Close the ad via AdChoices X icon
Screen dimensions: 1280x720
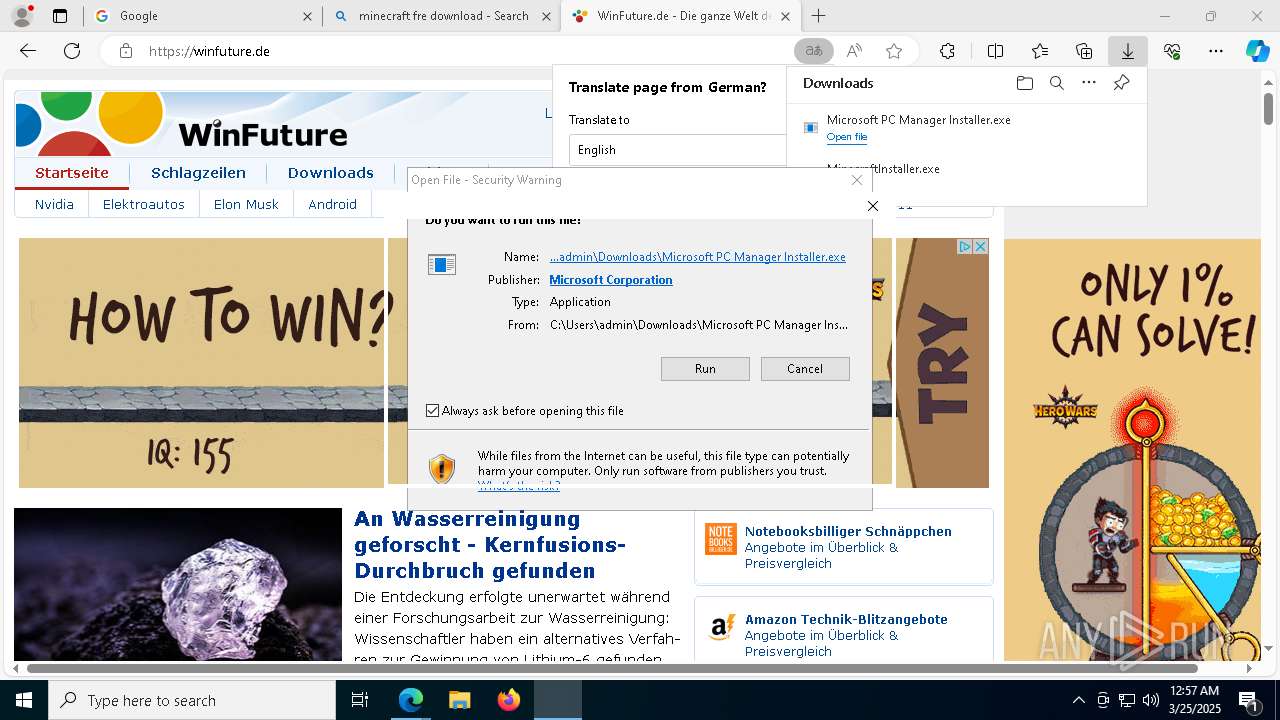[x=980, y=246]
